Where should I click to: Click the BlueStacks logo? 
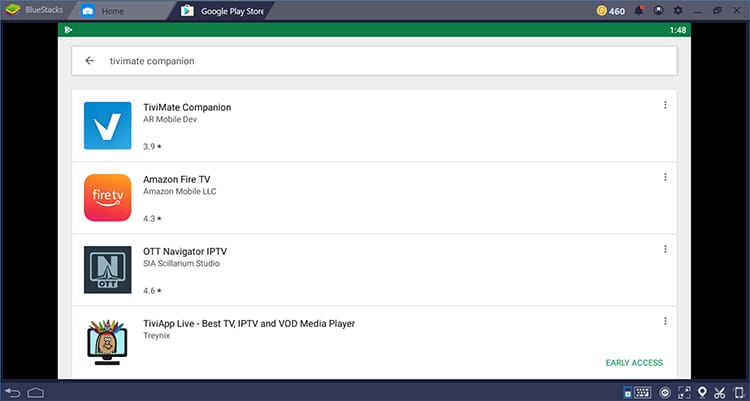coord(13,10)
